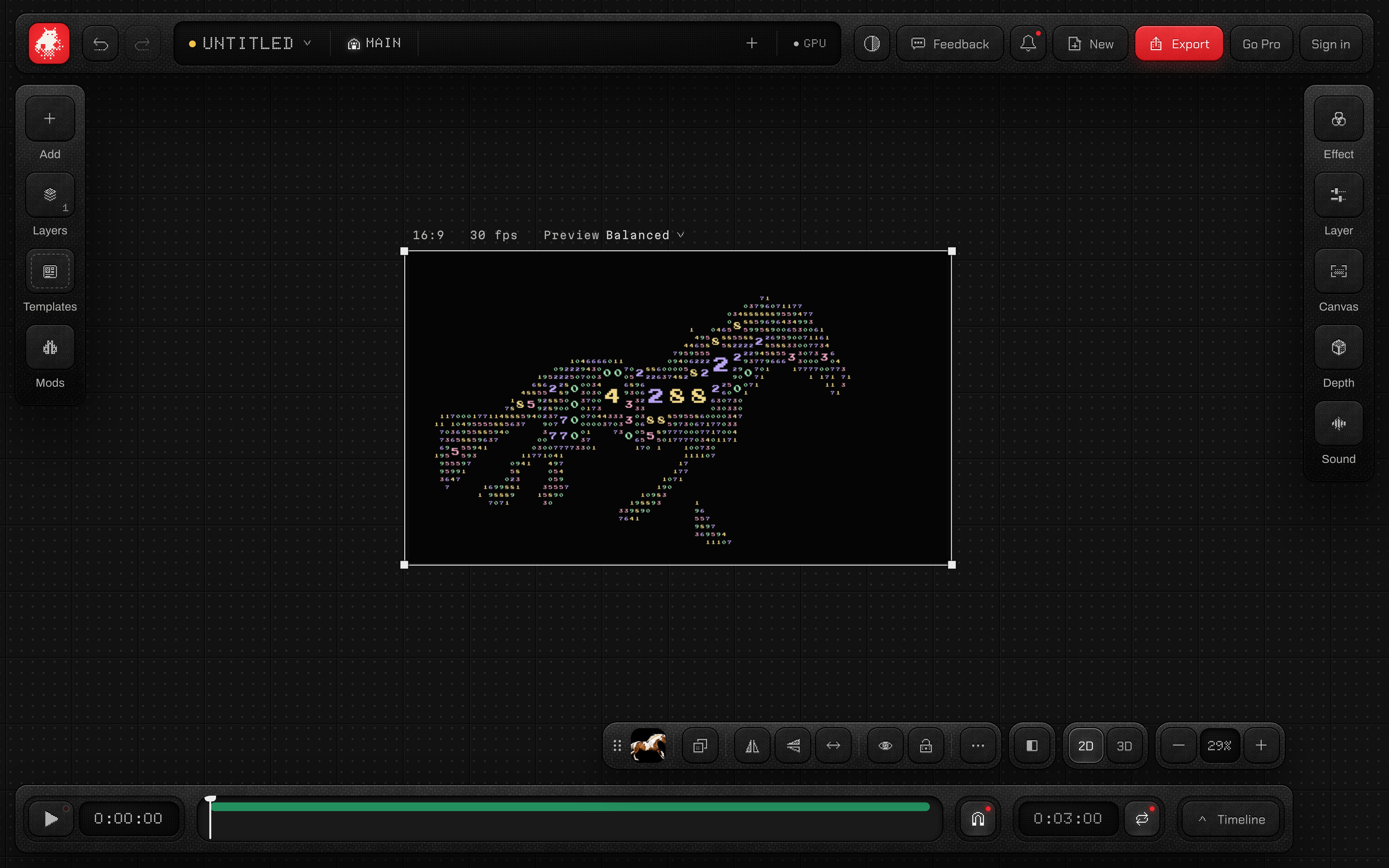Open the UNTITLED project dropdown

coord(250,44)
